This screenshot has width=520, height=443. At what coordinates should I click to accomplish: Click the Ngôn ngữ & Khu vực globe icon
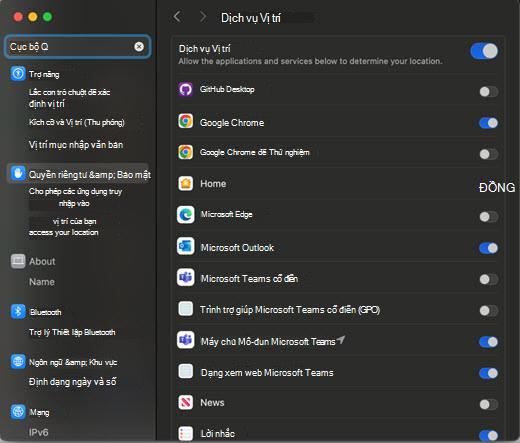tap(18, 361)
